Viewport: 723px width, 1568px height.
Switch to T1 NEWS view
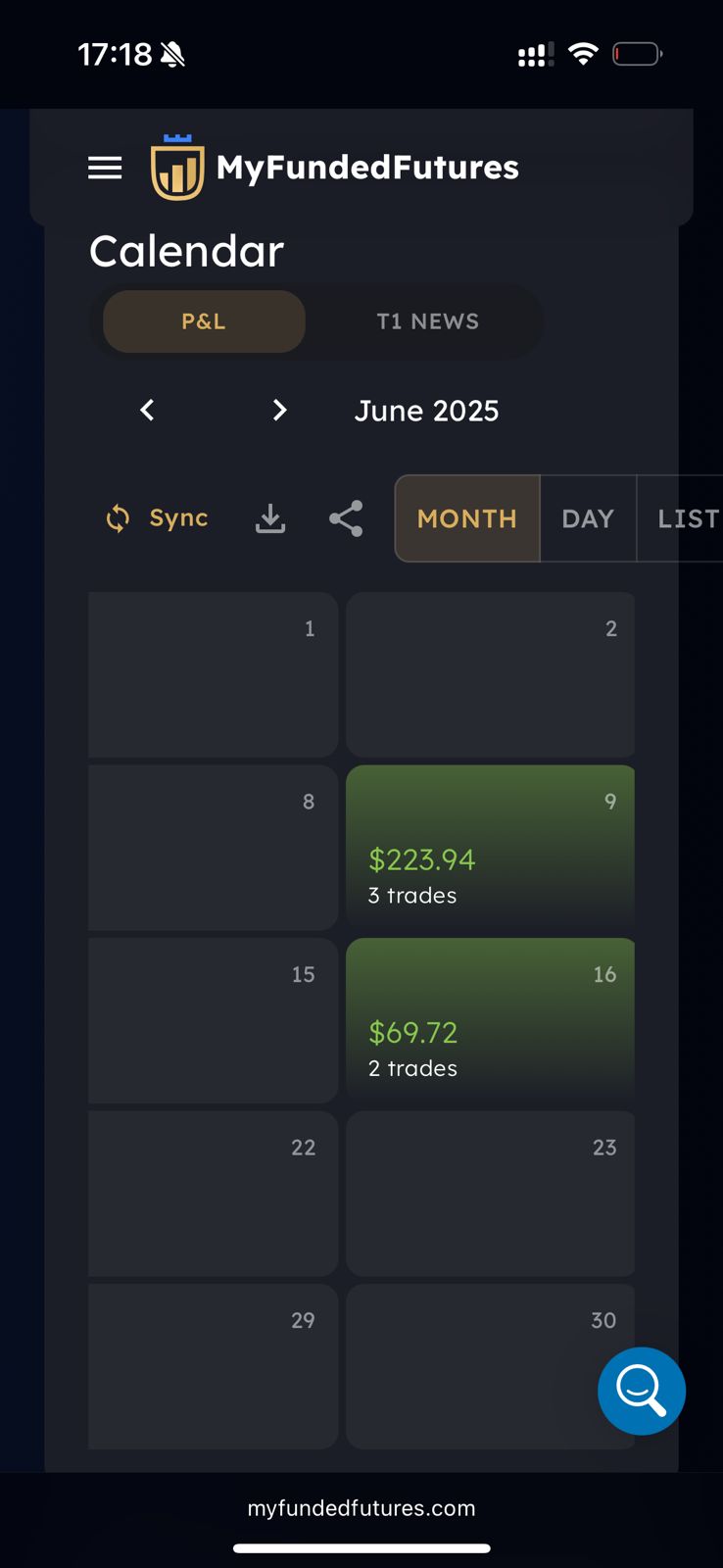(428, 321)
